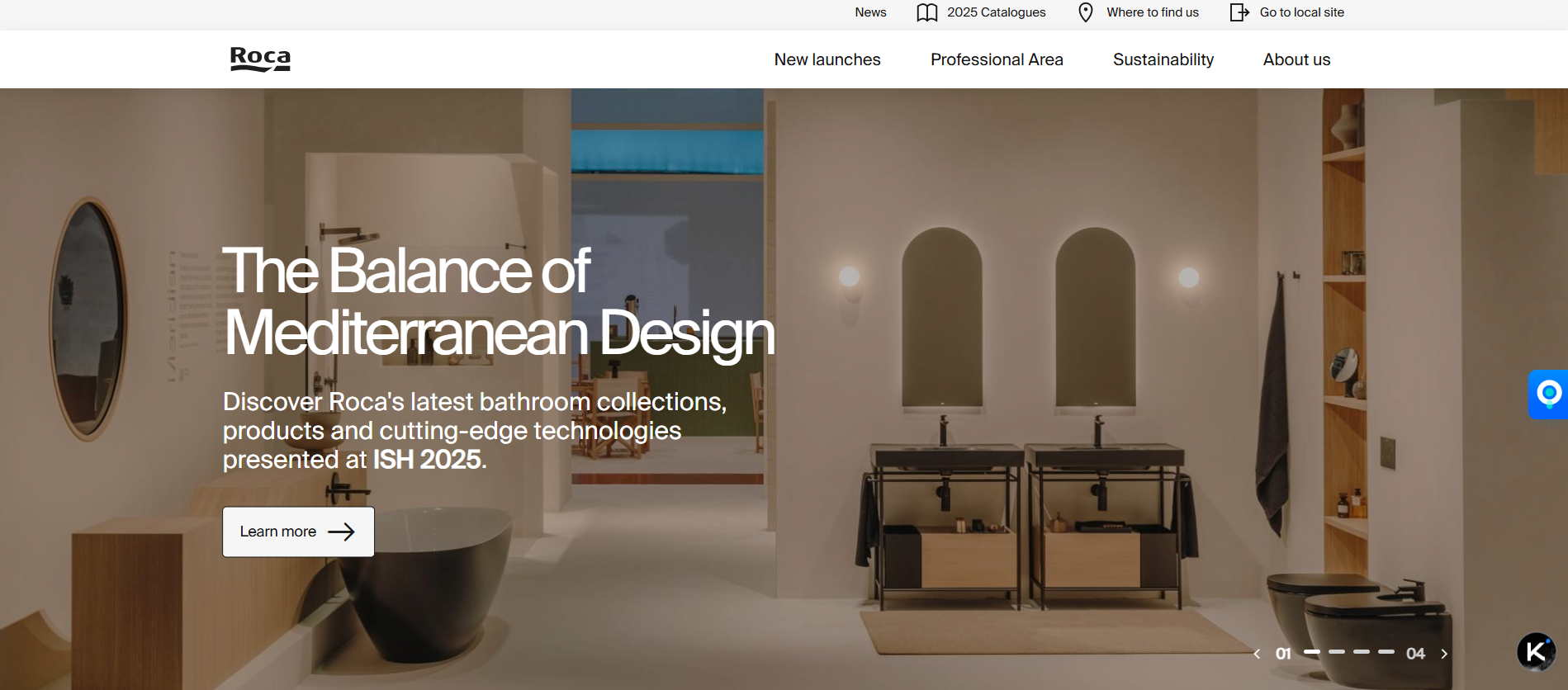Open the blue chat widget
The width and height of the screenshot is (1568, 690).
pyautogui.click(x=1548, y=394)
